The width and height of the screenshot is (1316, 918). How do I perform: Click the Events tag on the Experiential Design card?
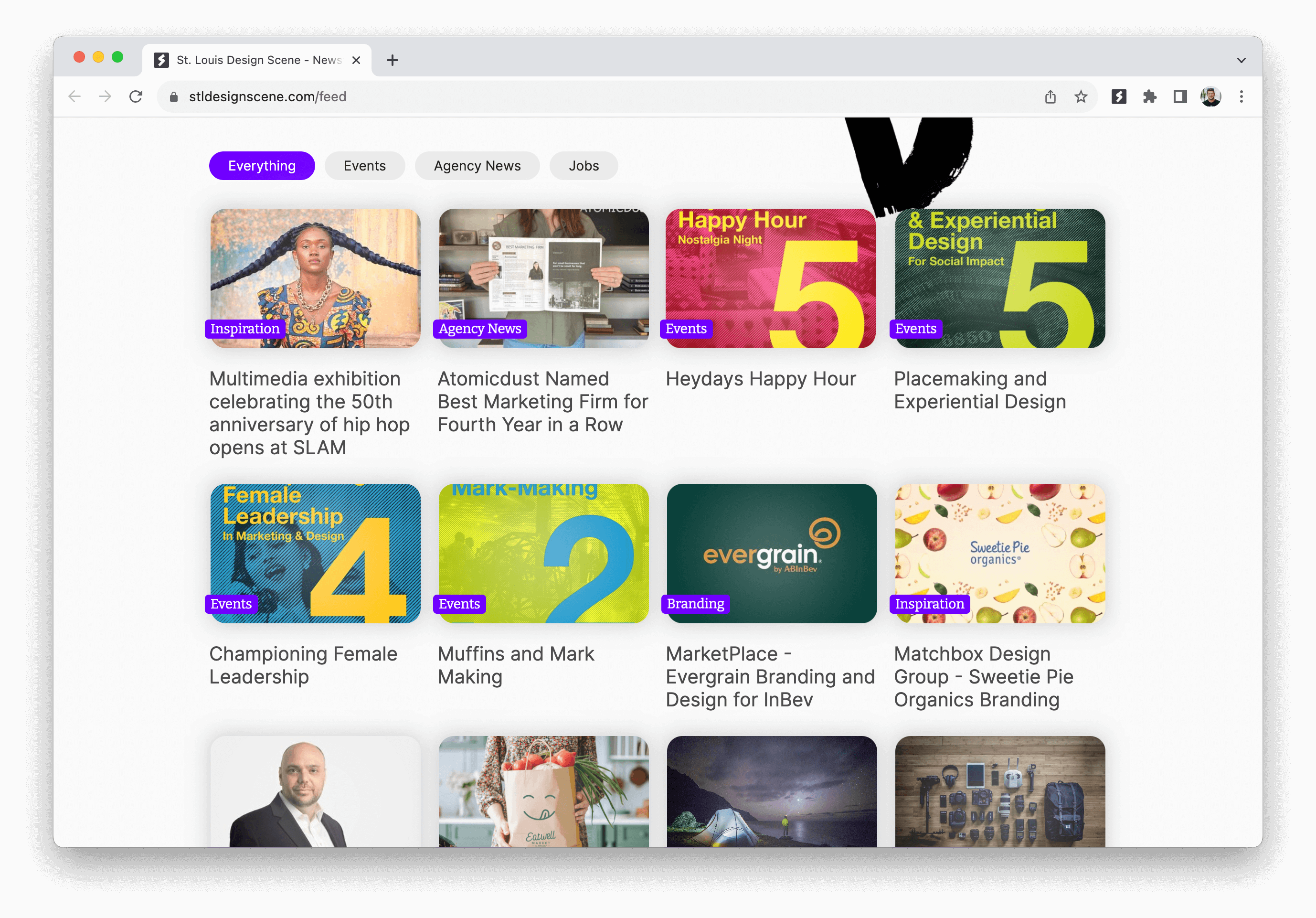pos(915,329)
